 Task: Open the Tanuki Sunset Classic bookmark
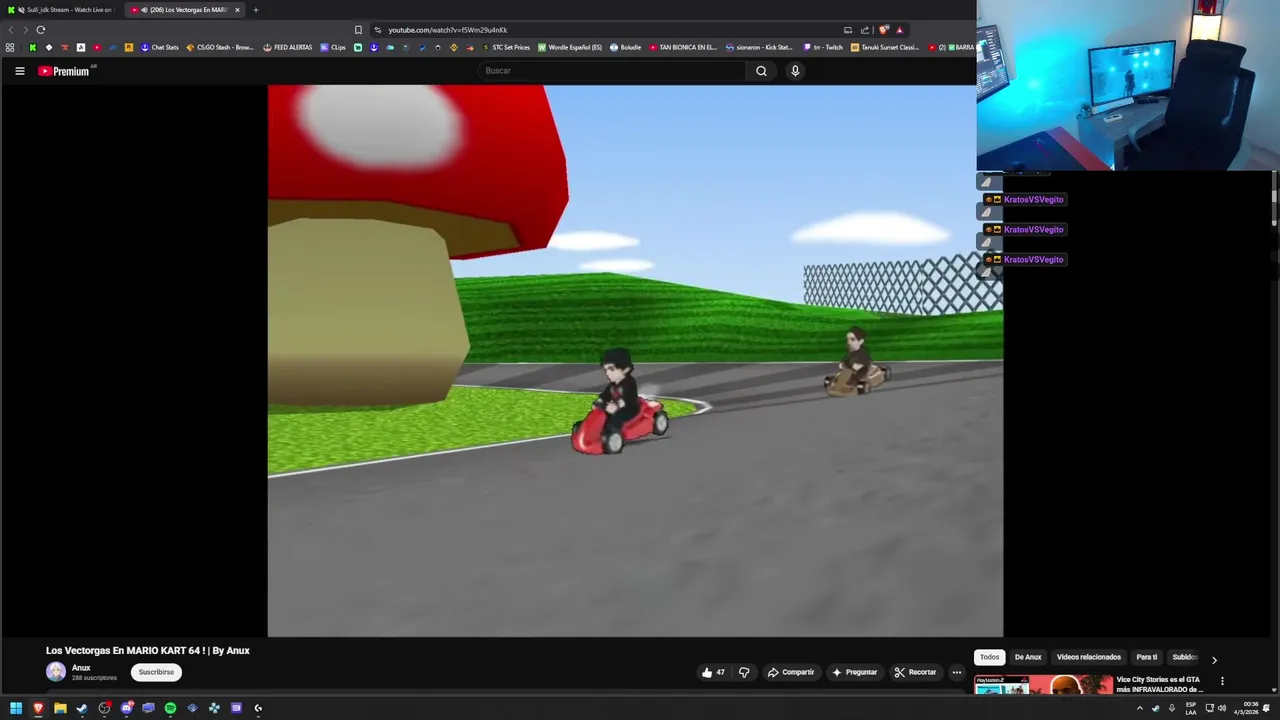(885, 47)
